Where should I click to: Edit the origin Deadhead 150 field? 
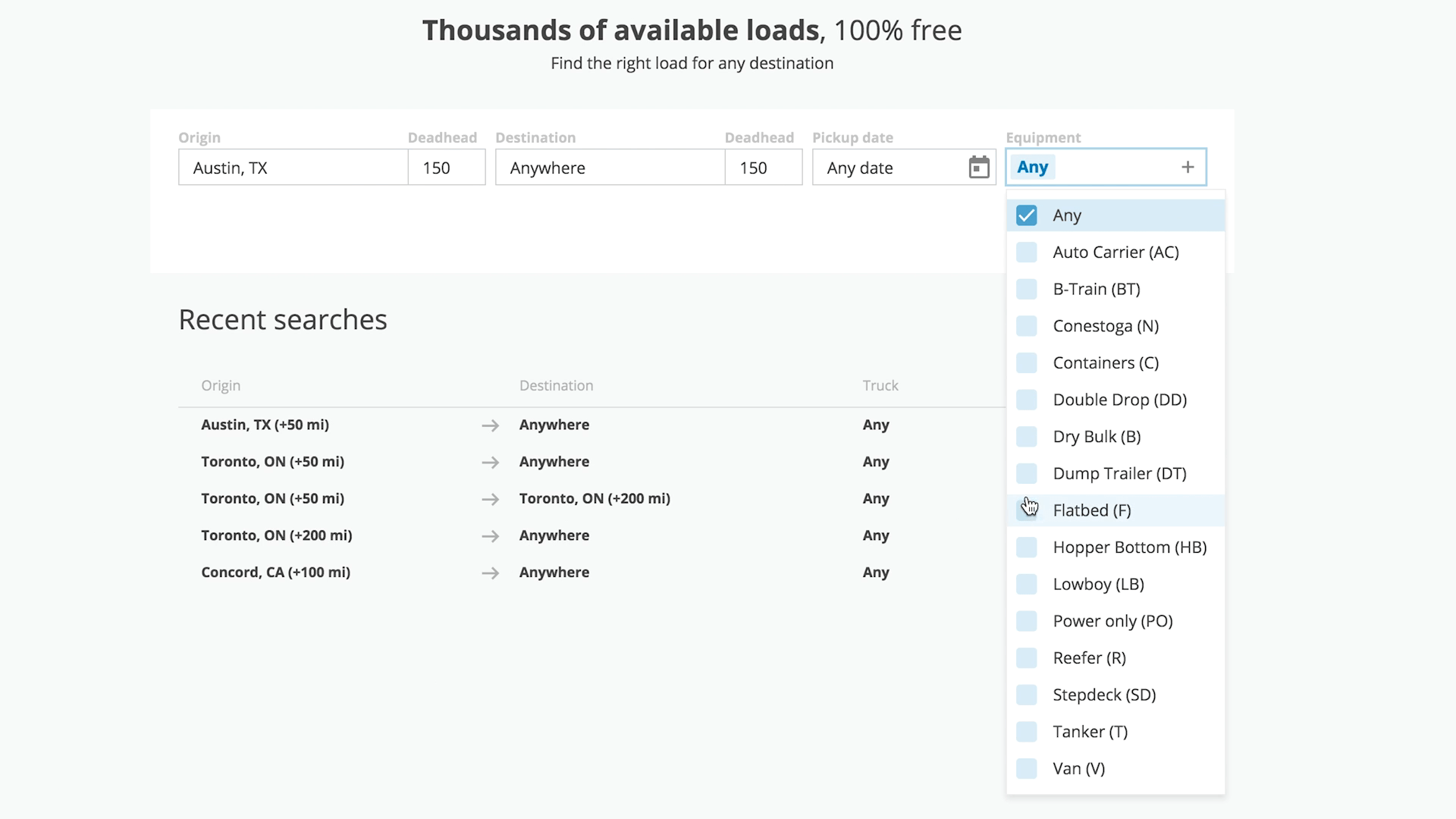[x=446, y=168]
